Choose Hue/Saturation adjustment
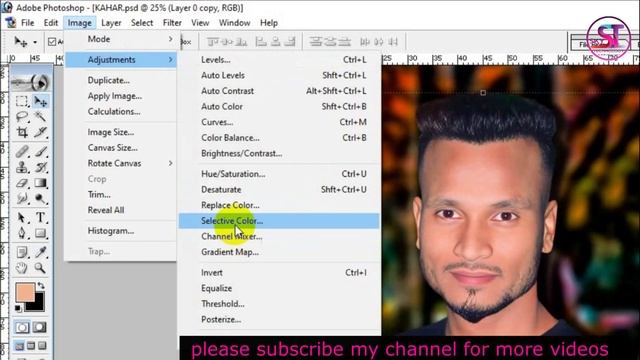This screenshot has height=360, width=640. pos(279,174)
